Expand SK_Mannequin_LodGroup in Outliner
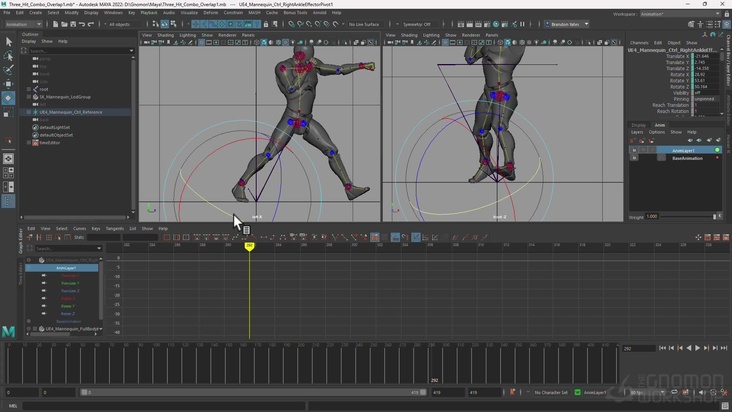The height and width of the screenshot is (412, 732). point(27,97)
